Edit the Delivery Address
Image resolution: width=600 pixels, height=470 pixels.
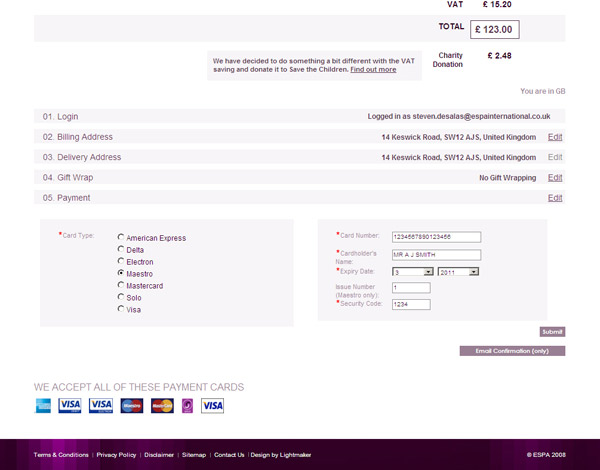(x=555, y=157)
